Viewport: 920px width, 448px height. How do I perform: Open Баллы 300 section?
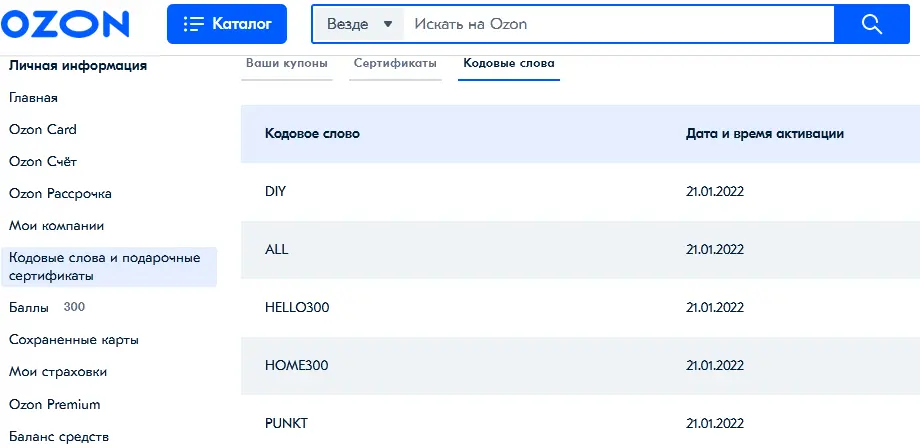pos(47,307)
